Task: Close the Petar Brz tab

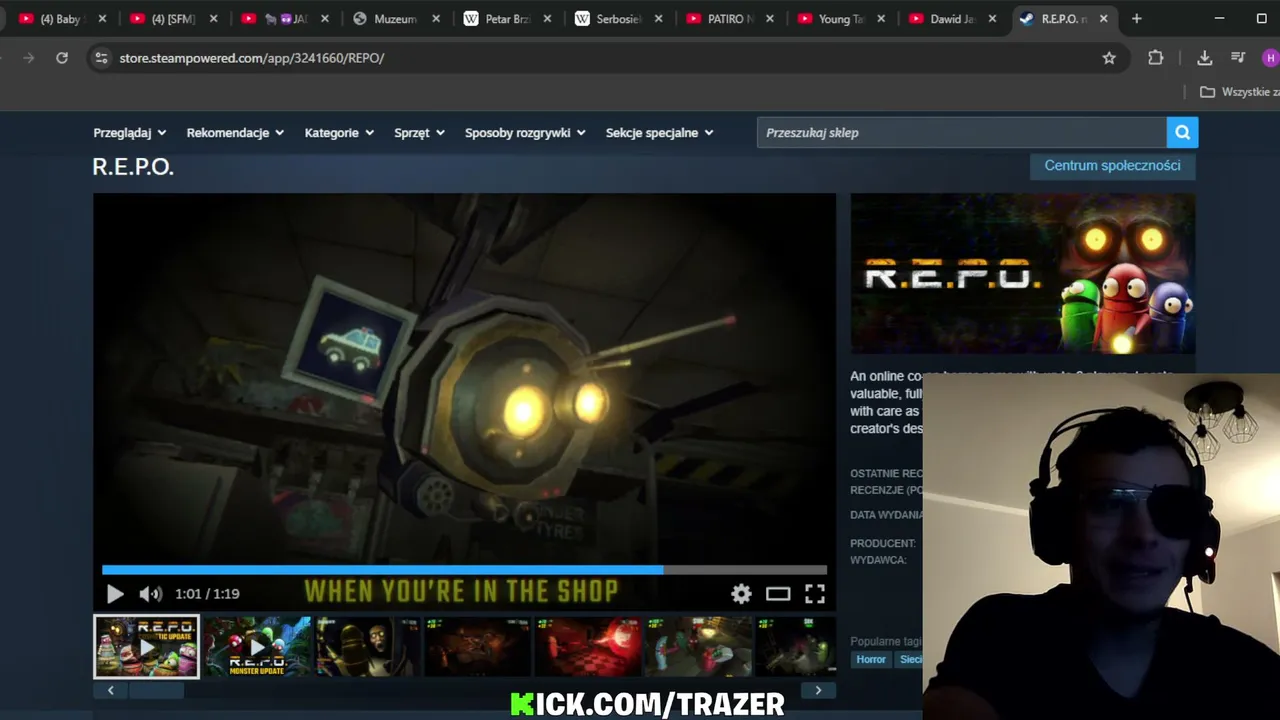Action: click(x=547, y=19)
